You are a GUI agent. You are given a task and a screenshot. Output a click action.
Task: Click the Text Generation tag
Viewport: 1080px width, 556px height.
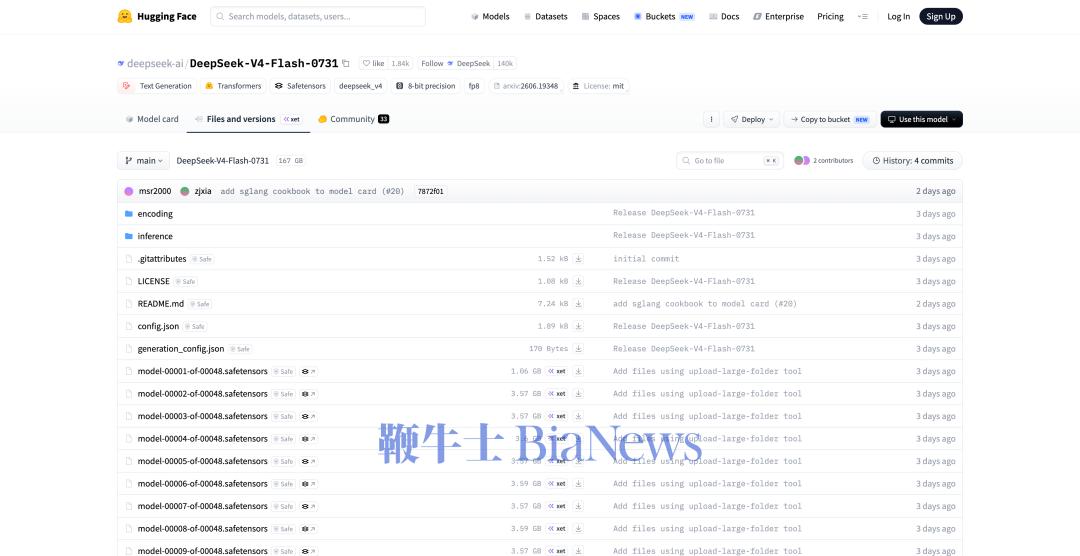(x=158, y=86)
